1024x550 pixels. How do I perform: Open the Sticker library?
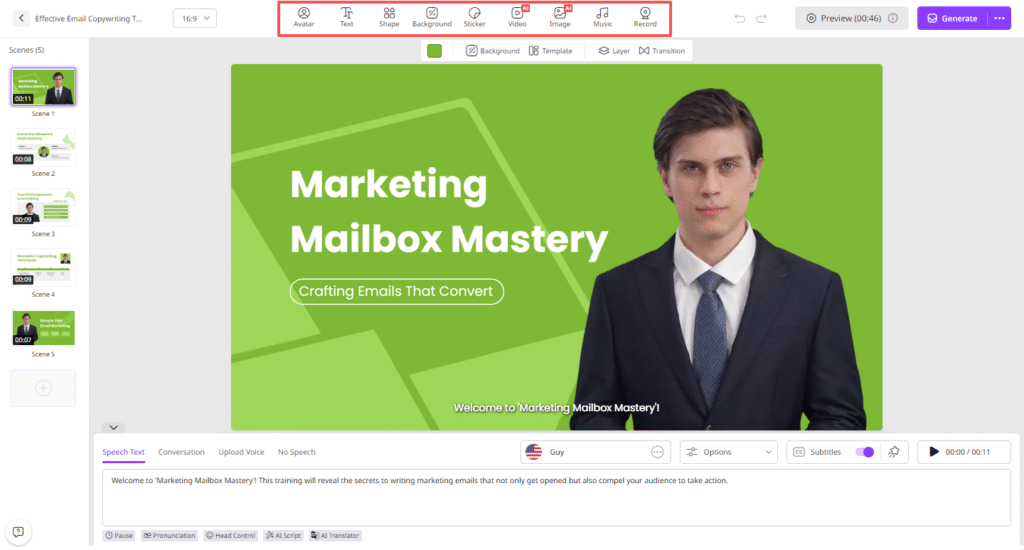pos(475,17)
